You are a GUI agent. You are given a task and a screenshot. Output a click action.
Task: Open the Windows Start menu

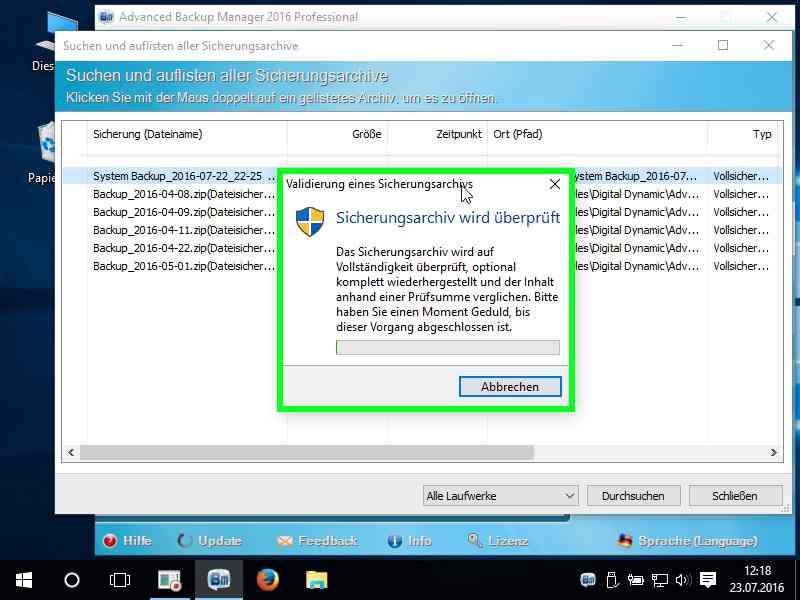click(23, 580)
